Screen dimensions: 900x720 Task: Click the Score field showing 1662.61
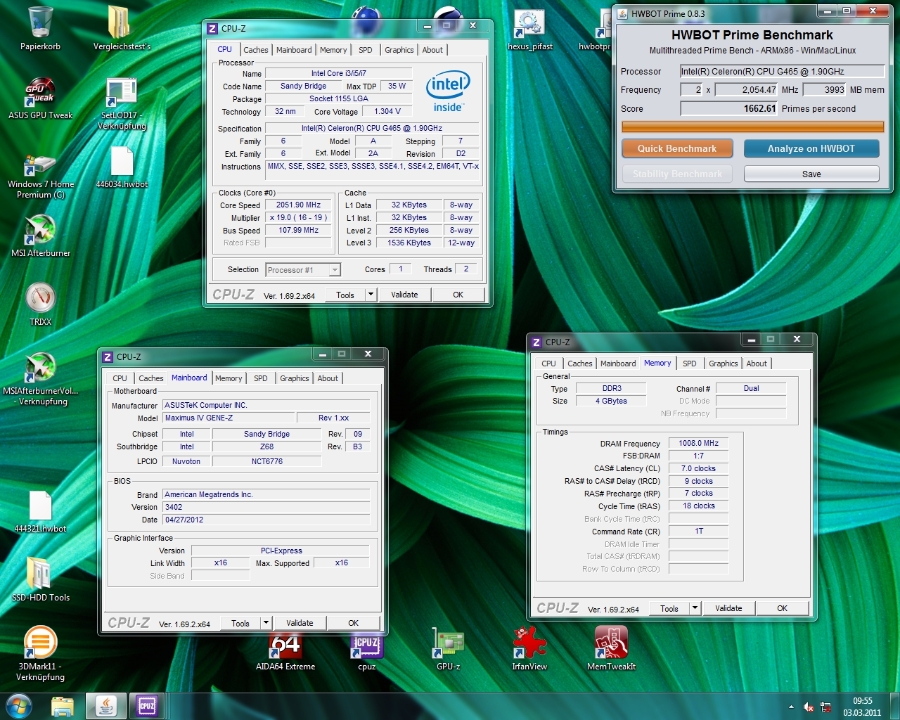[x=729, y=109]
